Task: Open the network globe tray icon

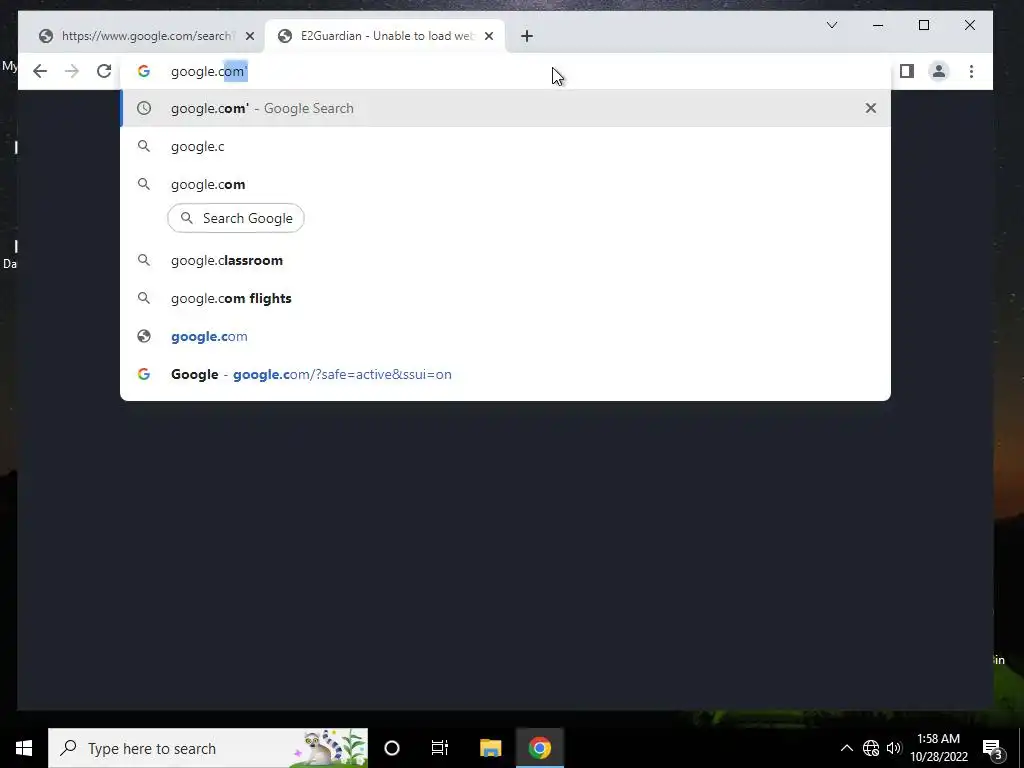Action: click(871, 748)
